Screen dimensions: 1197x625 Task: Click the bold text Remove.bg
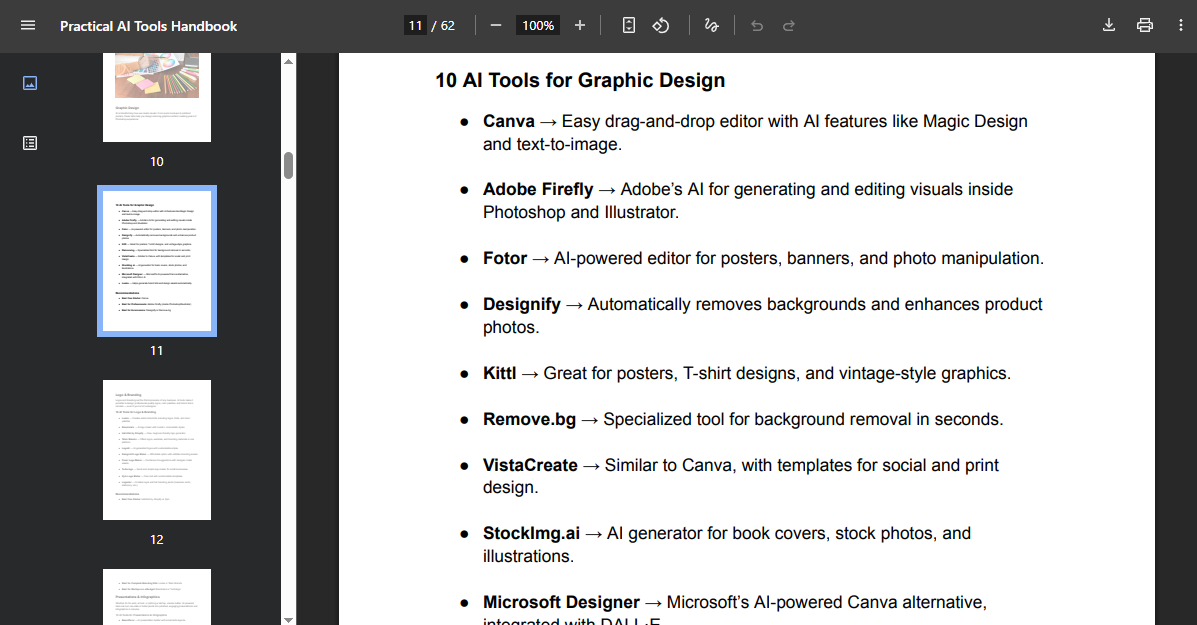point(529,420)
